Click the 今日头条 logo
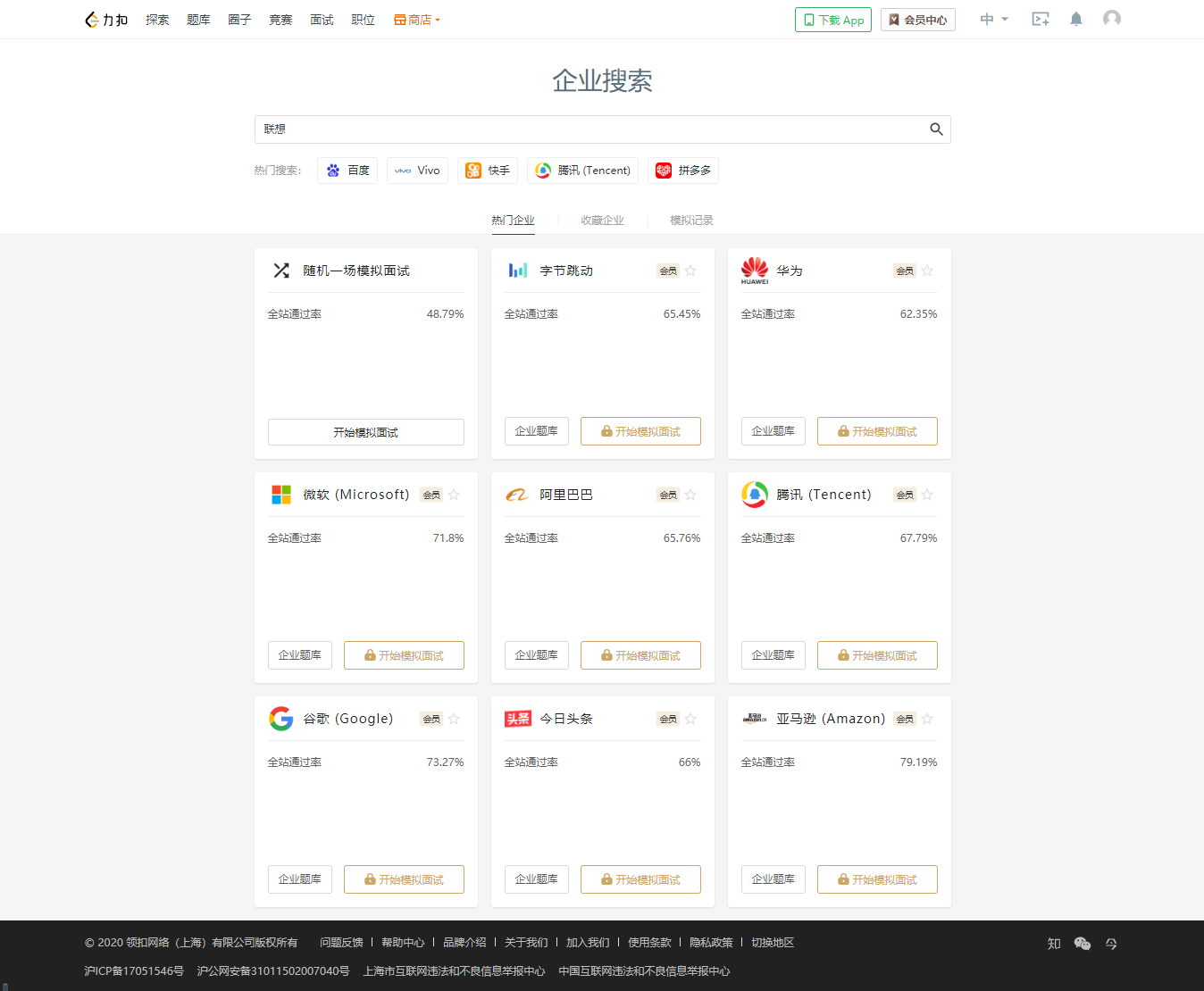The width and height of the screenshot is (1204, 991). pos(518,719)
